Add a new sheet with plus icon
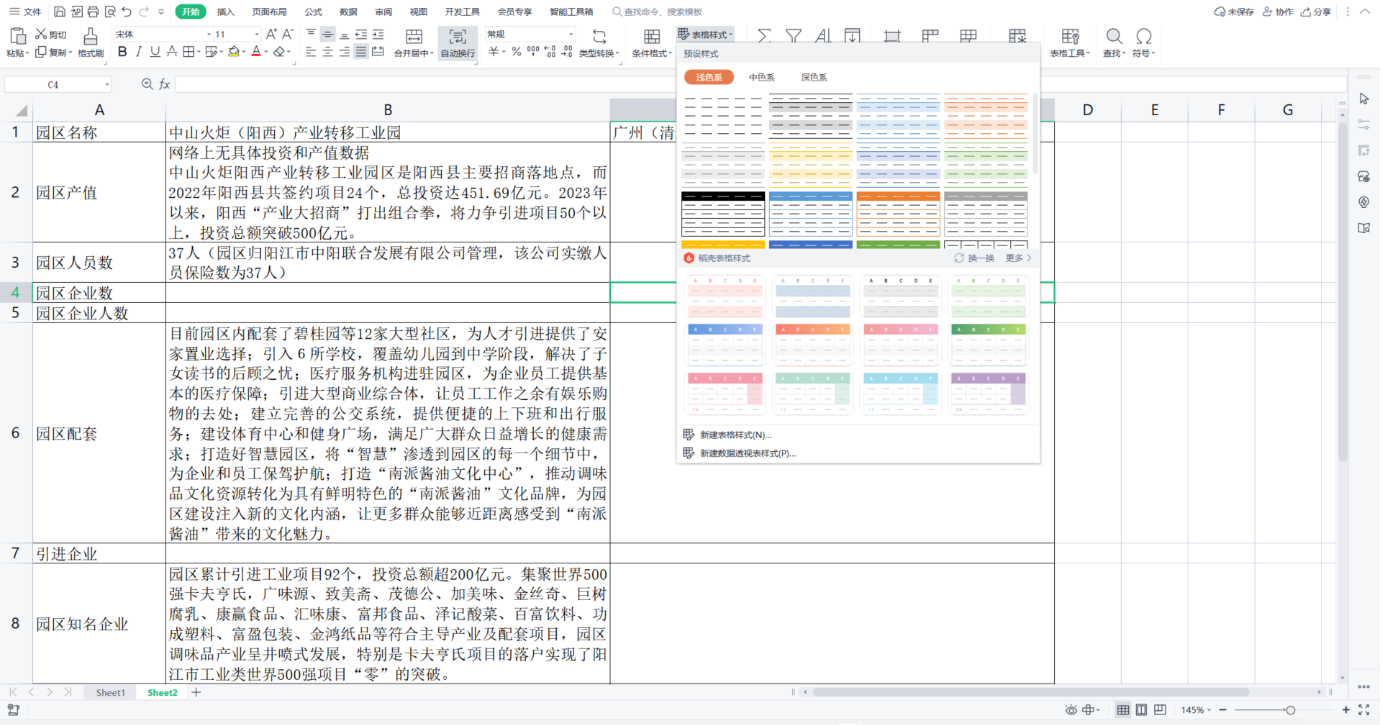The width and height of the screenshot is (1381, 725). [x=196, y=692]
